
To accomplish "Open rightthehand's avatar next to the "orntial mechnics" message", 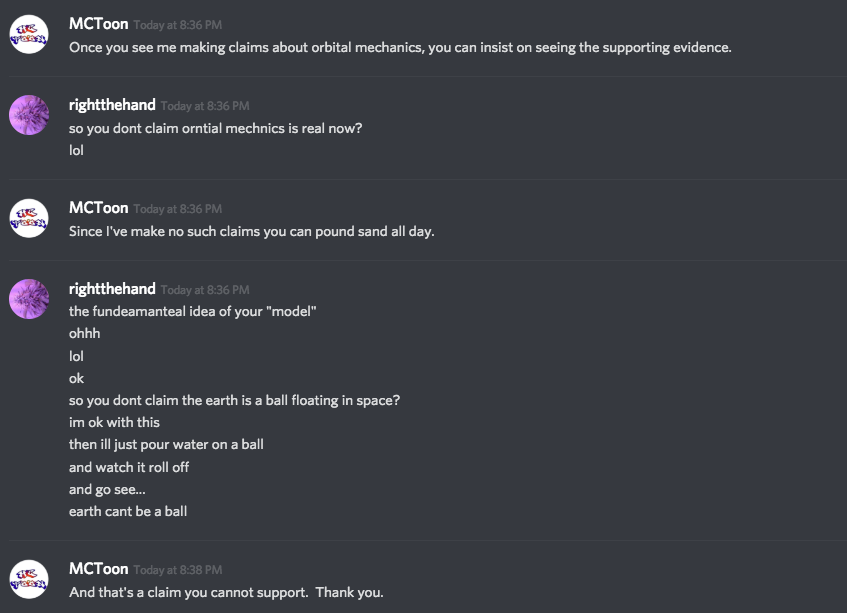I will click(29, 115).
